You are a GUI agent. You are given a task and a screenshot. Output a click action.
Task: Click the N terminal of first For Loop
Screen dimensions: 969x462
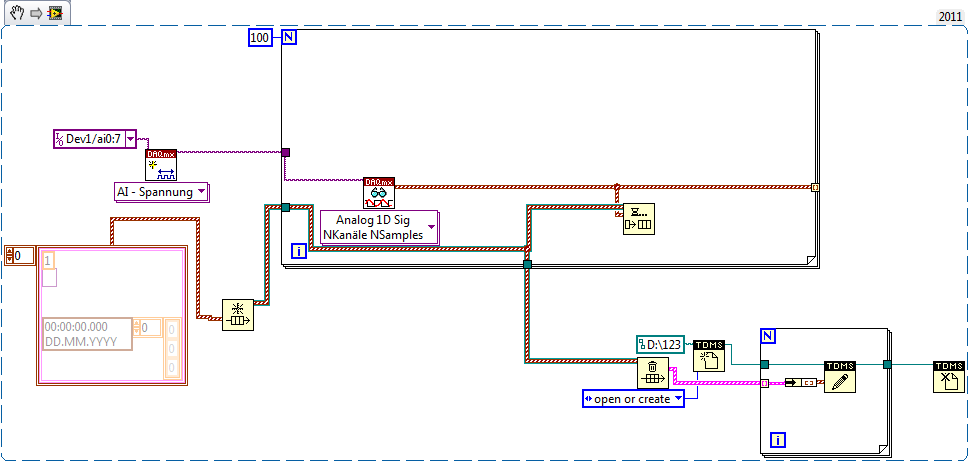click(x=289, y=37)
